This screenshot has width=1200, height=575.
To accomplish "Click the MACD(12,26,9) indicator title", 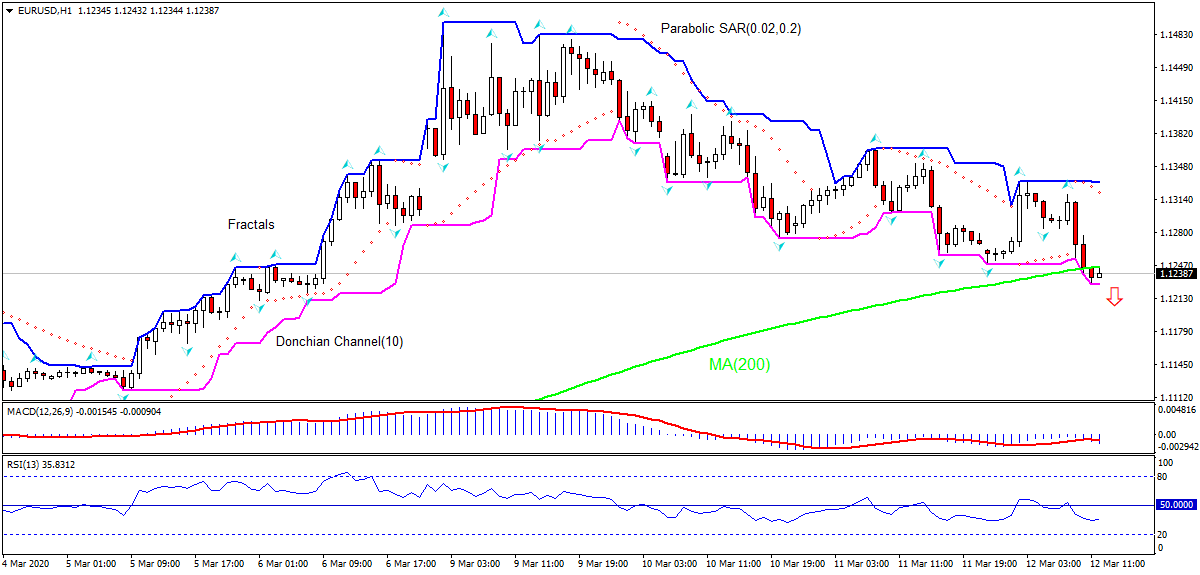I will 42,411.
